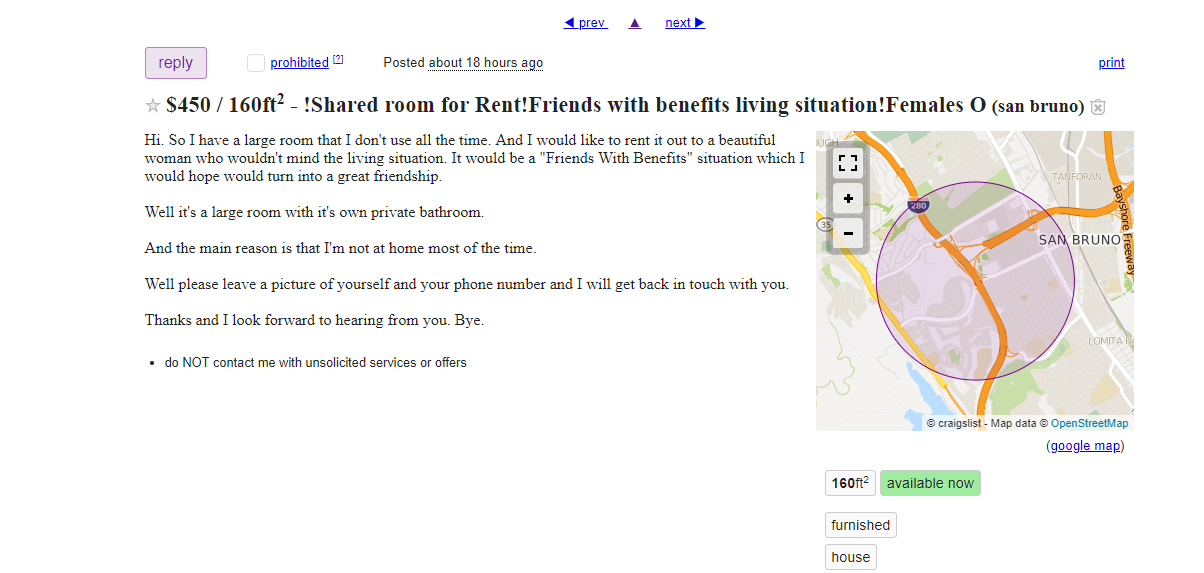Check the prohibited flag checkbox
1204x573 pixels.
click(256, 63)
